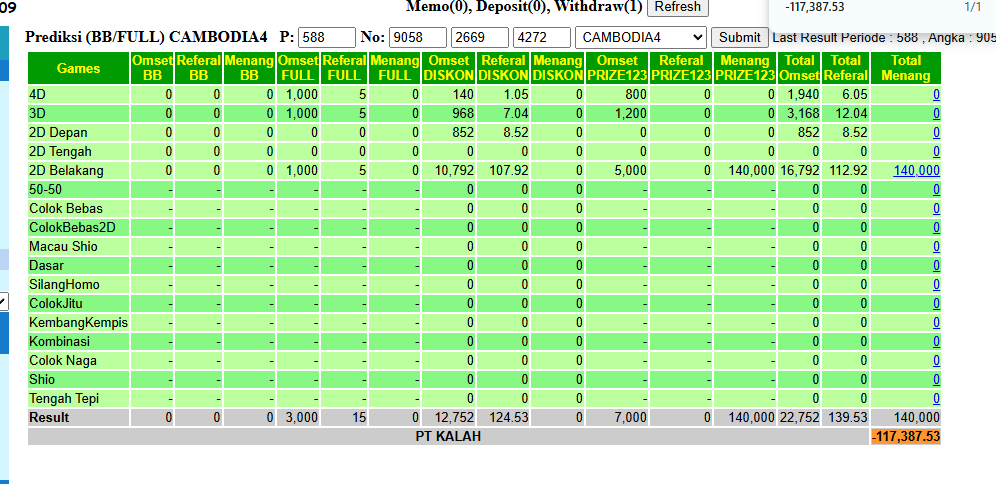Click the Macau Shio Total Menang link

936,247
